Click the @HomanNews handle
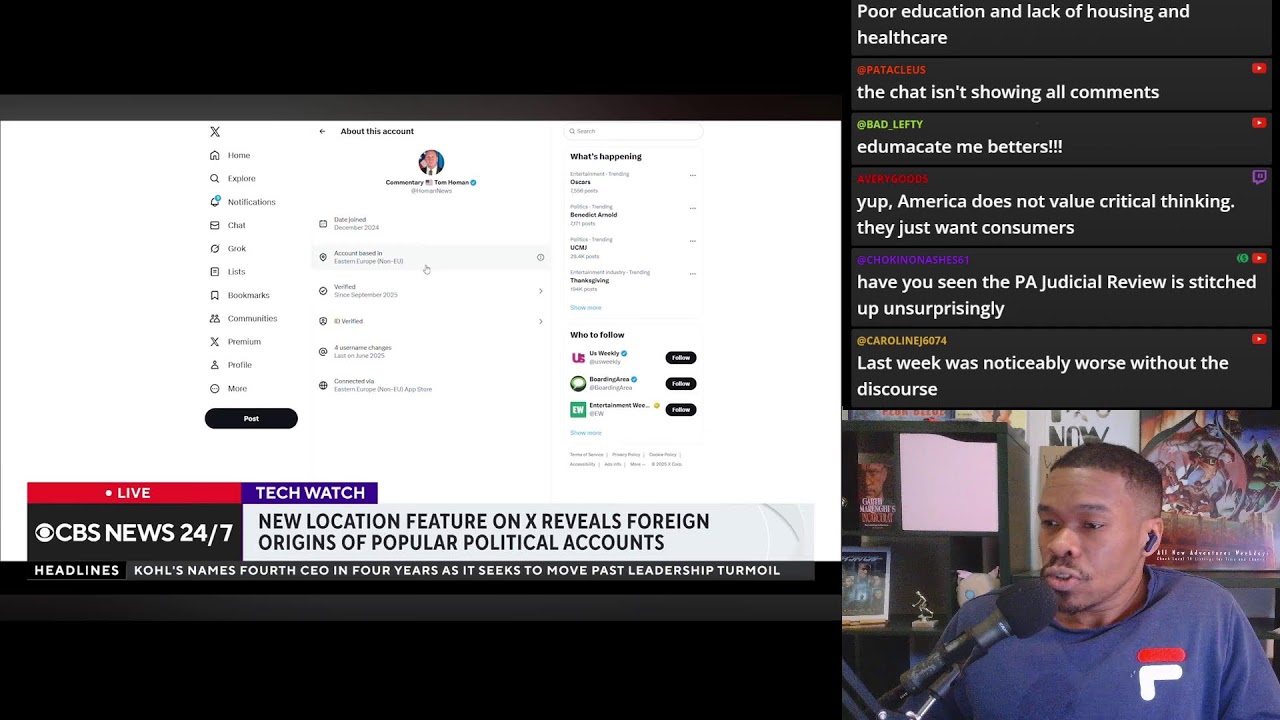 [431, 190]
